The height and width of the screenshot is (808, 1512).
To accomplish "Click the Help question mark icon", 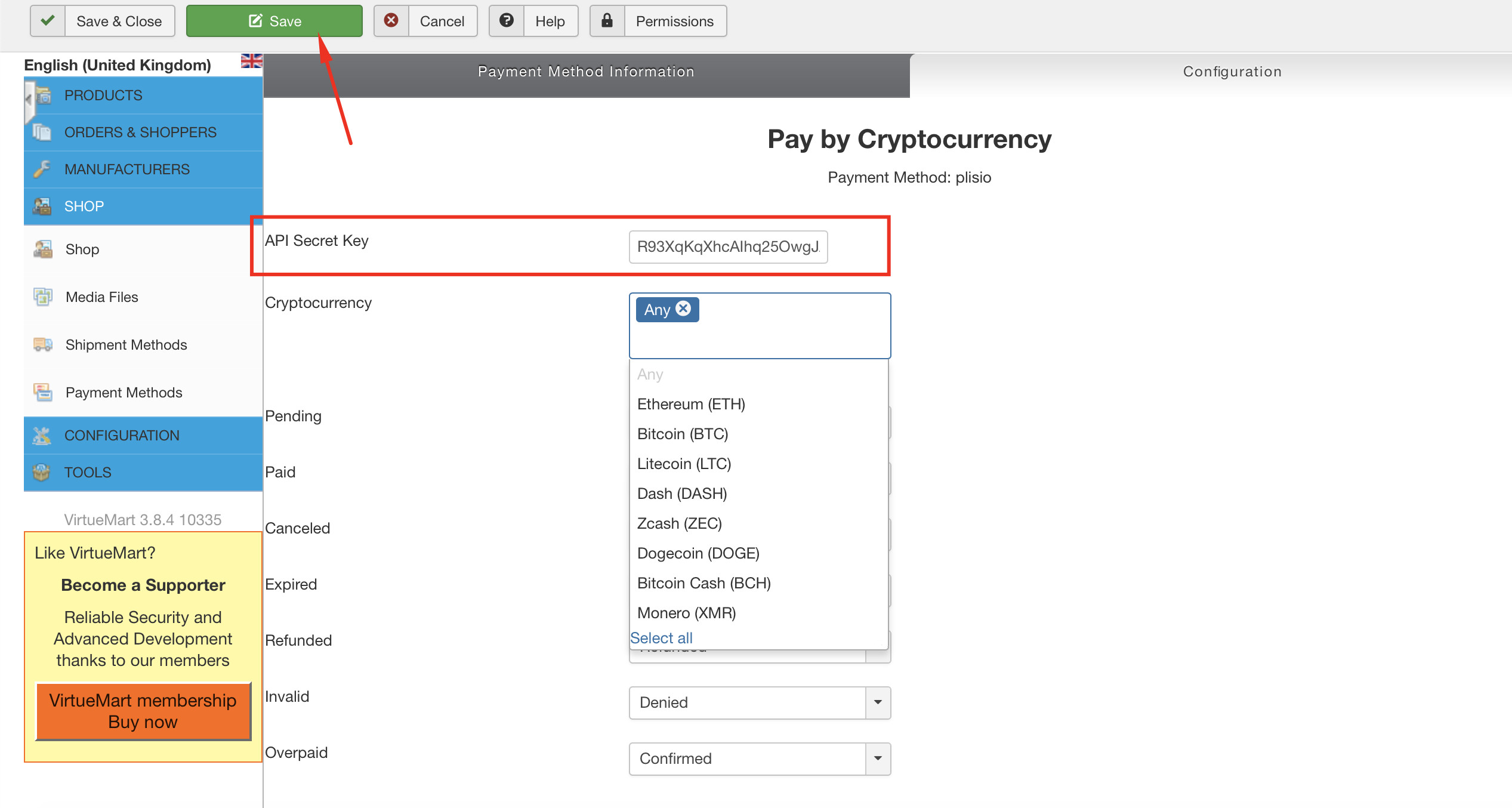I will (x=507, y=21).
